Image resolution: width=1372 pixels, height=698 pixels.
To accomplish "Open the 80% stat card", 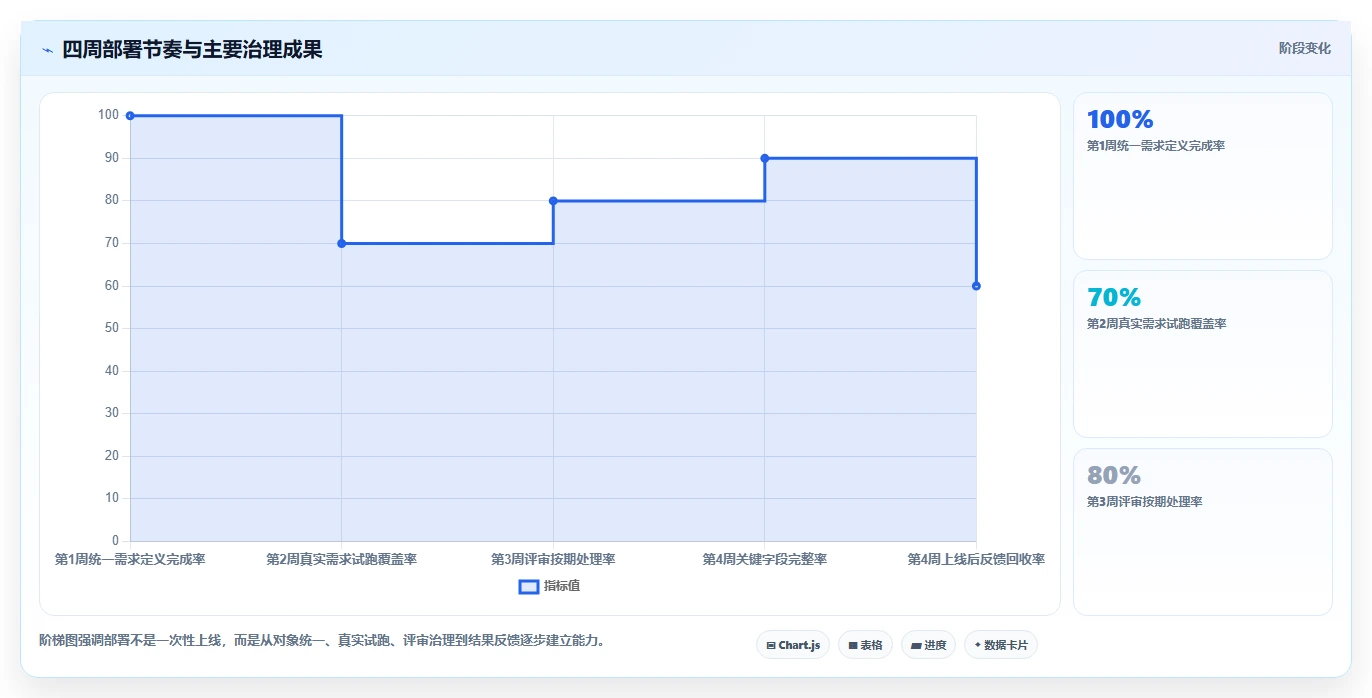I will point(1202,532).
